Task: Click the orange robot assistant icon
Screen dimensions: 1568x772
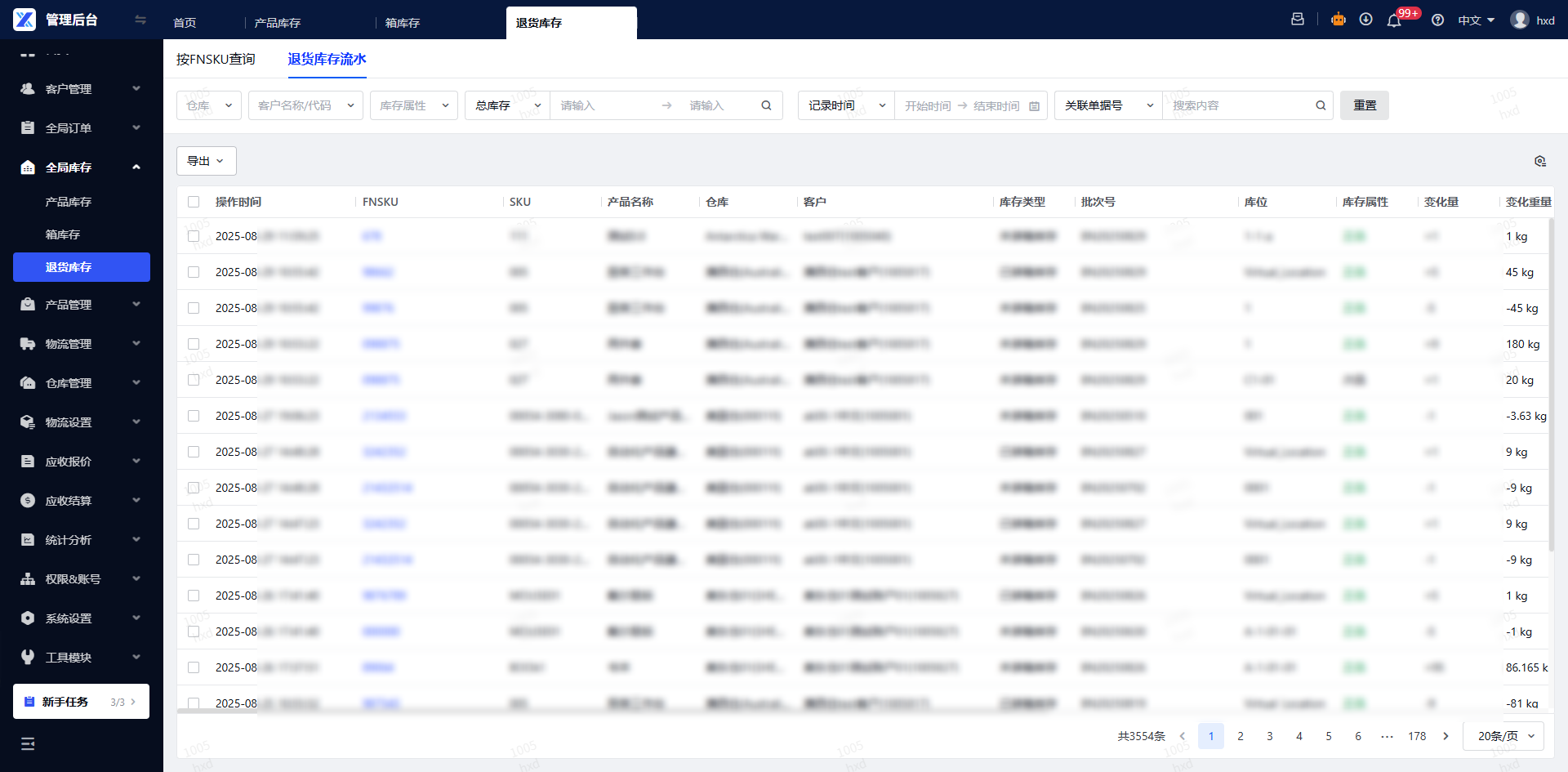Action: coord(1339,20)
